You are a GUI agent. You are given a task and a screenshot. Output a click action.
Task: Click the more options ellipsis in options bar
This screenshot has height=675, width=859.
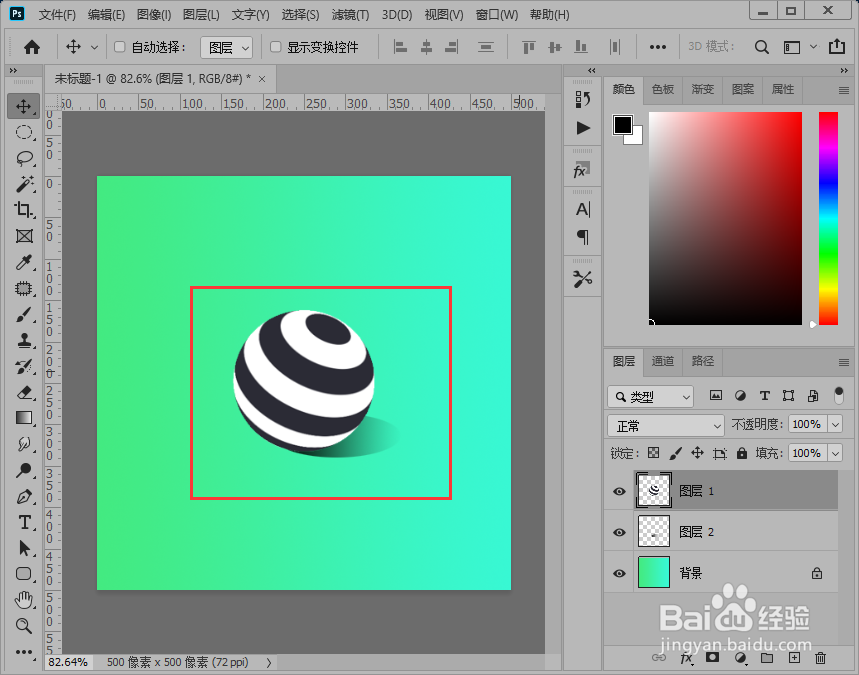point(657,47)
